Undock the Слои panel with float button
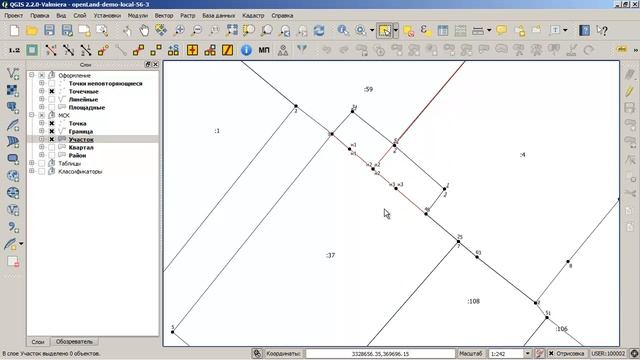The width and height of the screenshot is (640, 360). click(x=148, y=64)
